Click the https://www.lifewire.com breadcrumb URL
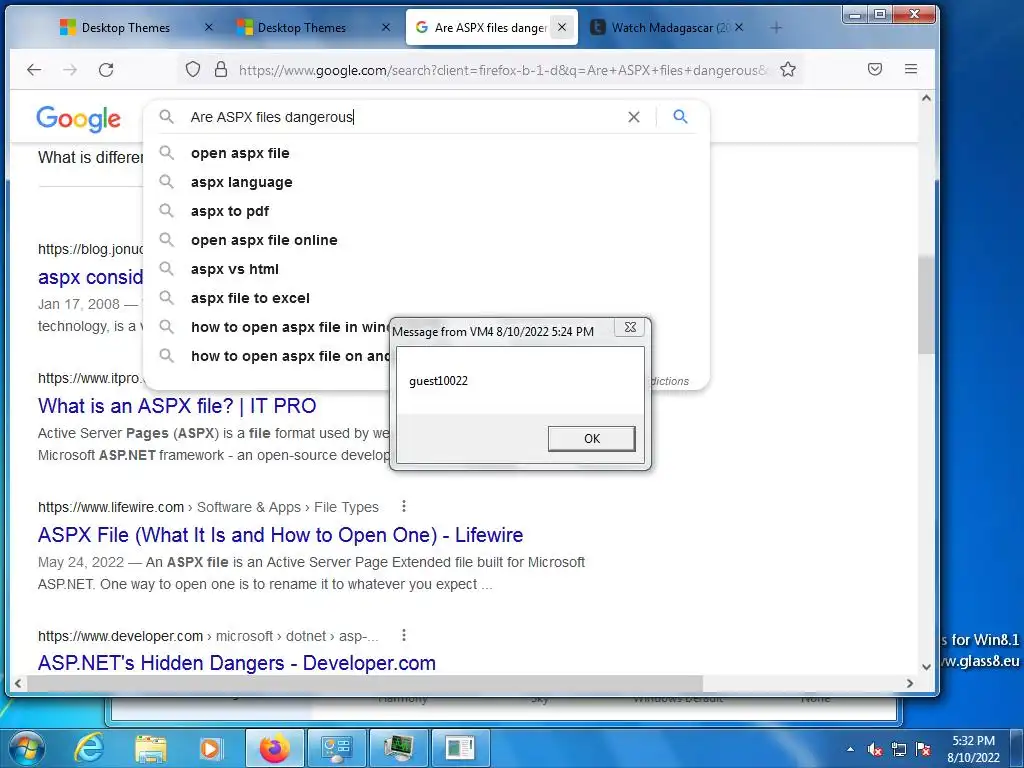 click(111, 507)
